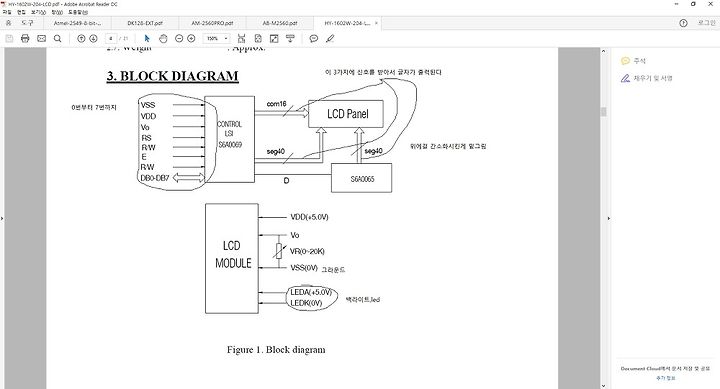Collapse the right tools pane arrow
Image resolution: width=720 pixels, height=389 pixels.
pyautogui.click(x=609, y=219)
